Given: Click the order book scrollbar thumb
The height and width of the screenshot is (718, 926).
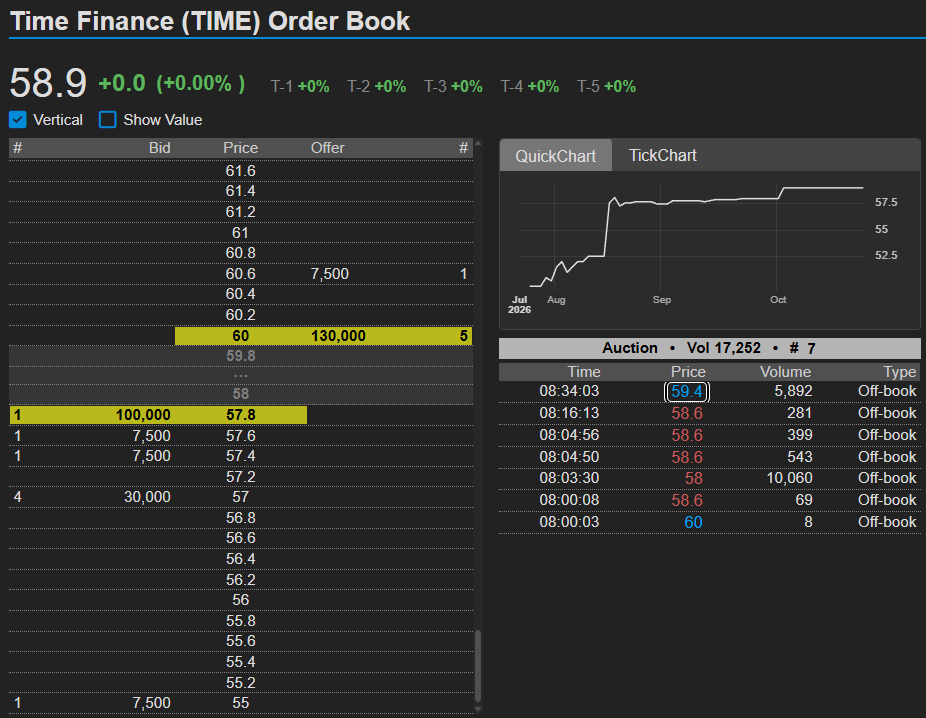Looking at the screenshot, I should coord(478,667).
